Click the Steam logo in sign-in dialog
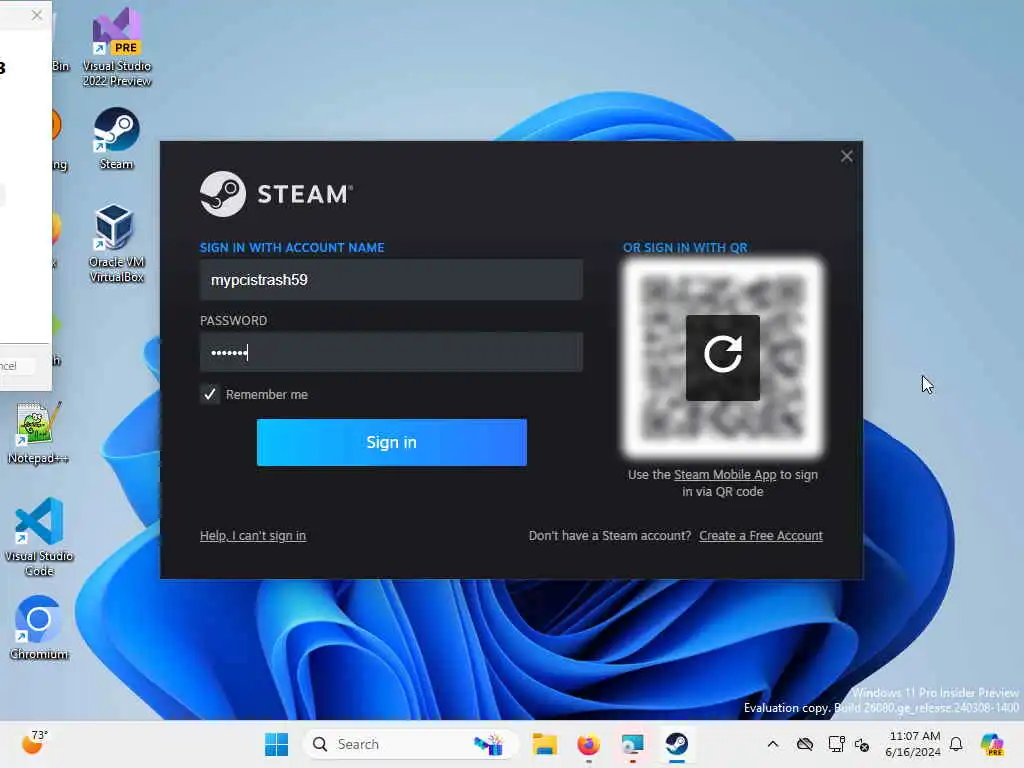This screenshot has width=1024, height=768. pos(276,194)
